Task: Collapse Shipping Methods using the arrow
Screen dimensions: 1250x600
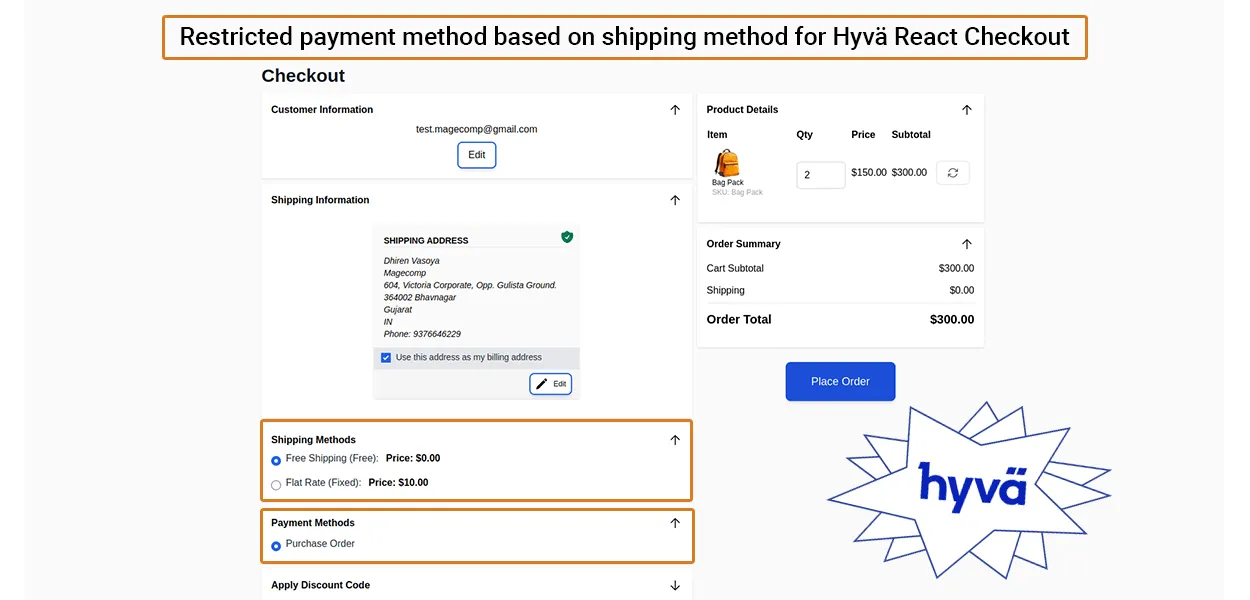Action: point(675,440)
